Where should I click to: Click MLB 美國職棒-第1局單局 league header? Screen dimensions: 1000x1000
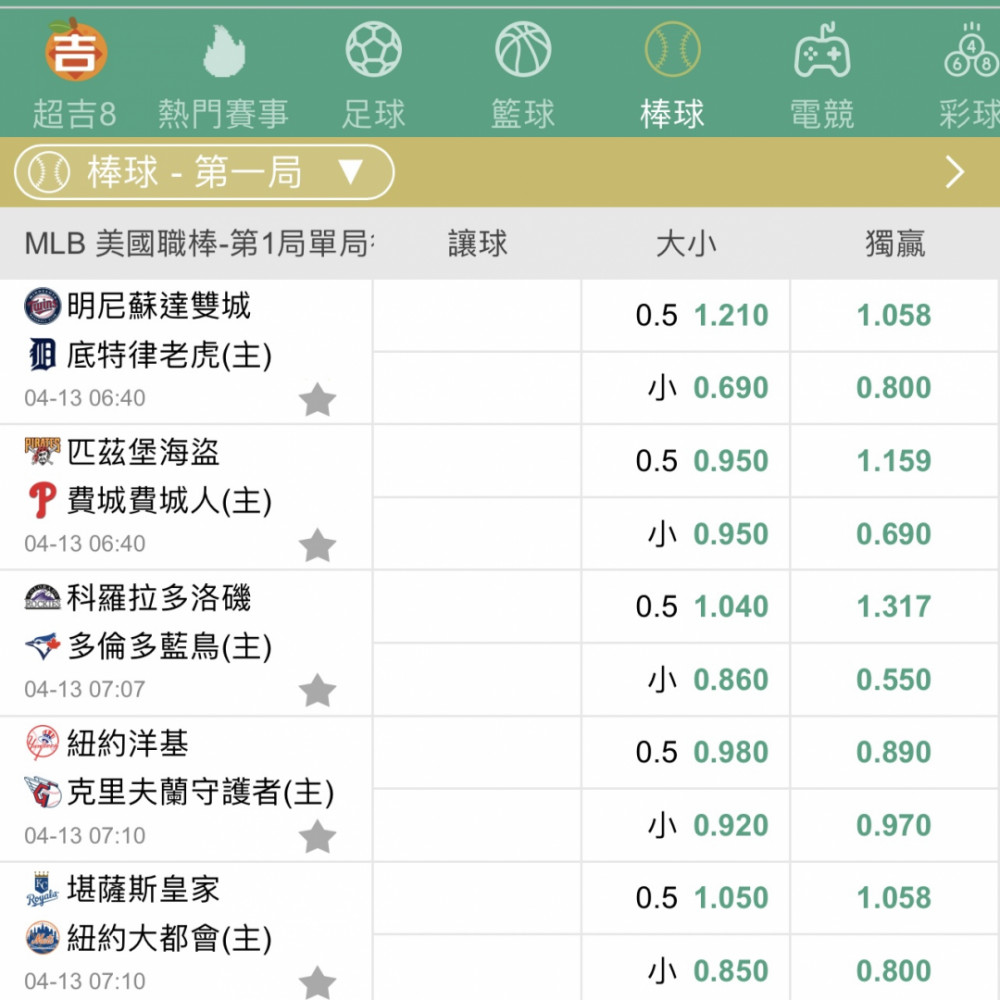[199, 244]
